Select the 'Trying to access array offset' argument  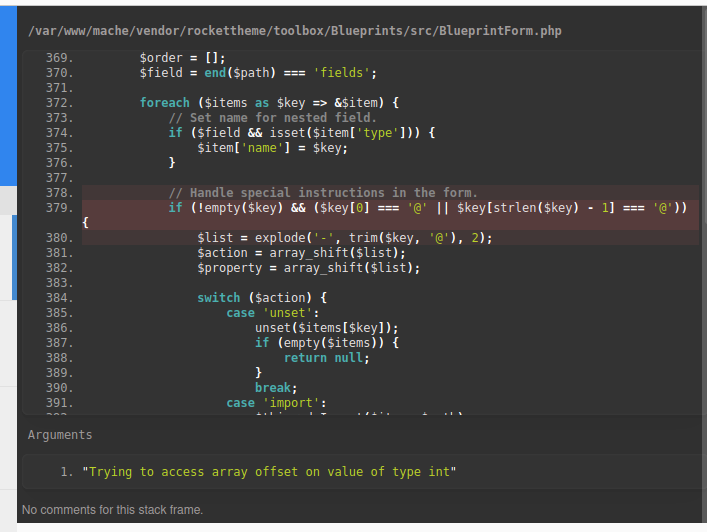coord(269,472)
